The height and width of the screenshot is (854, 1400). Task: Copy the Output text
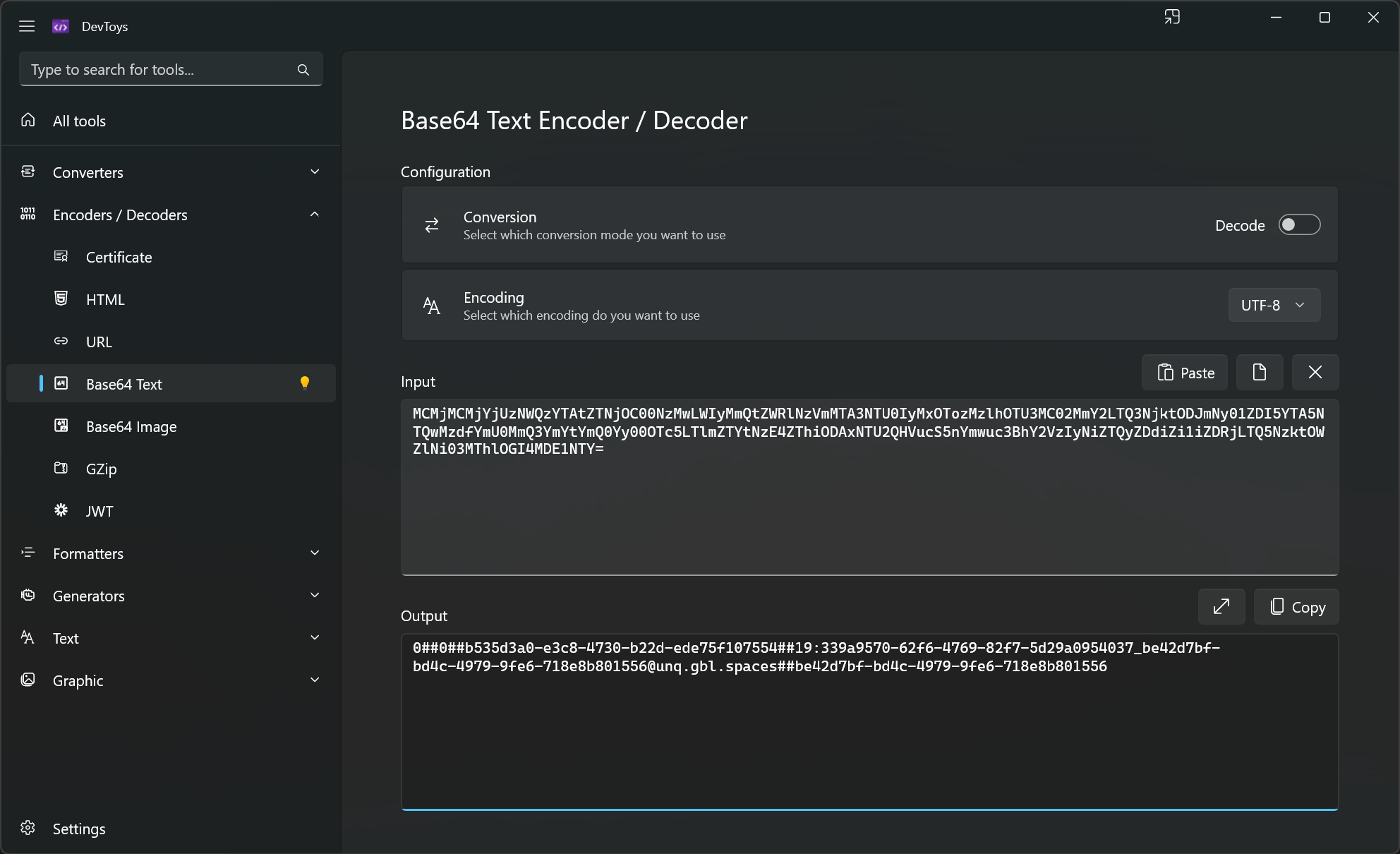1296,606
